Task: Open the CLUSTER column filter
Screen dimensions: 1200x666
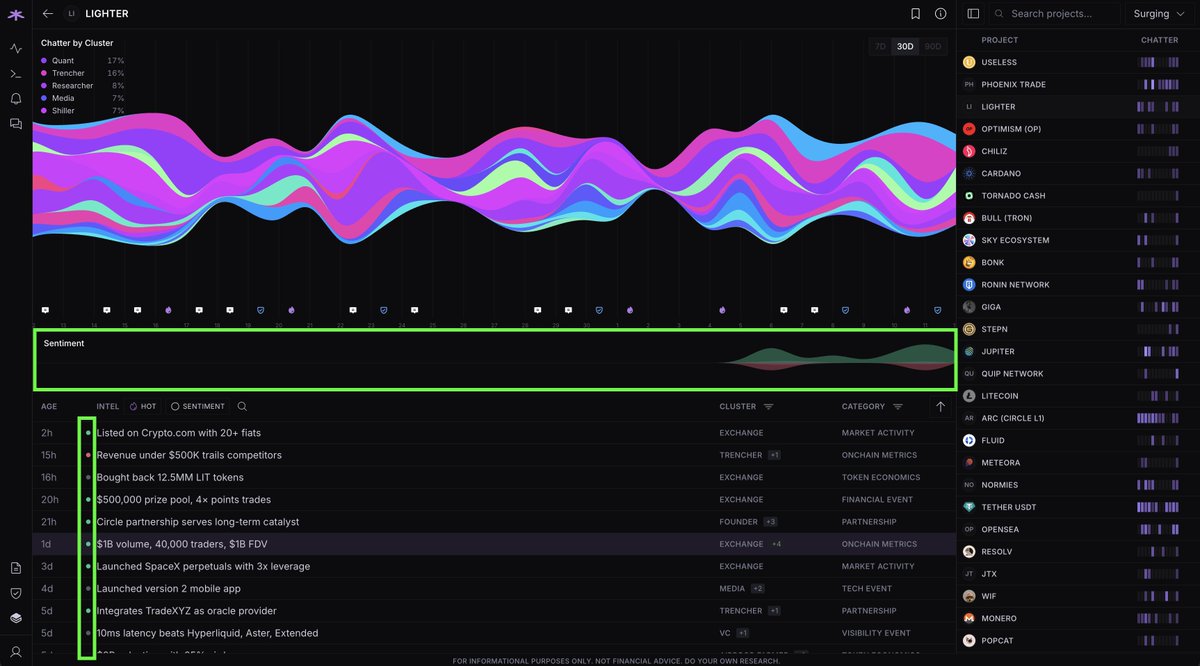Action: tap(768, 407)
